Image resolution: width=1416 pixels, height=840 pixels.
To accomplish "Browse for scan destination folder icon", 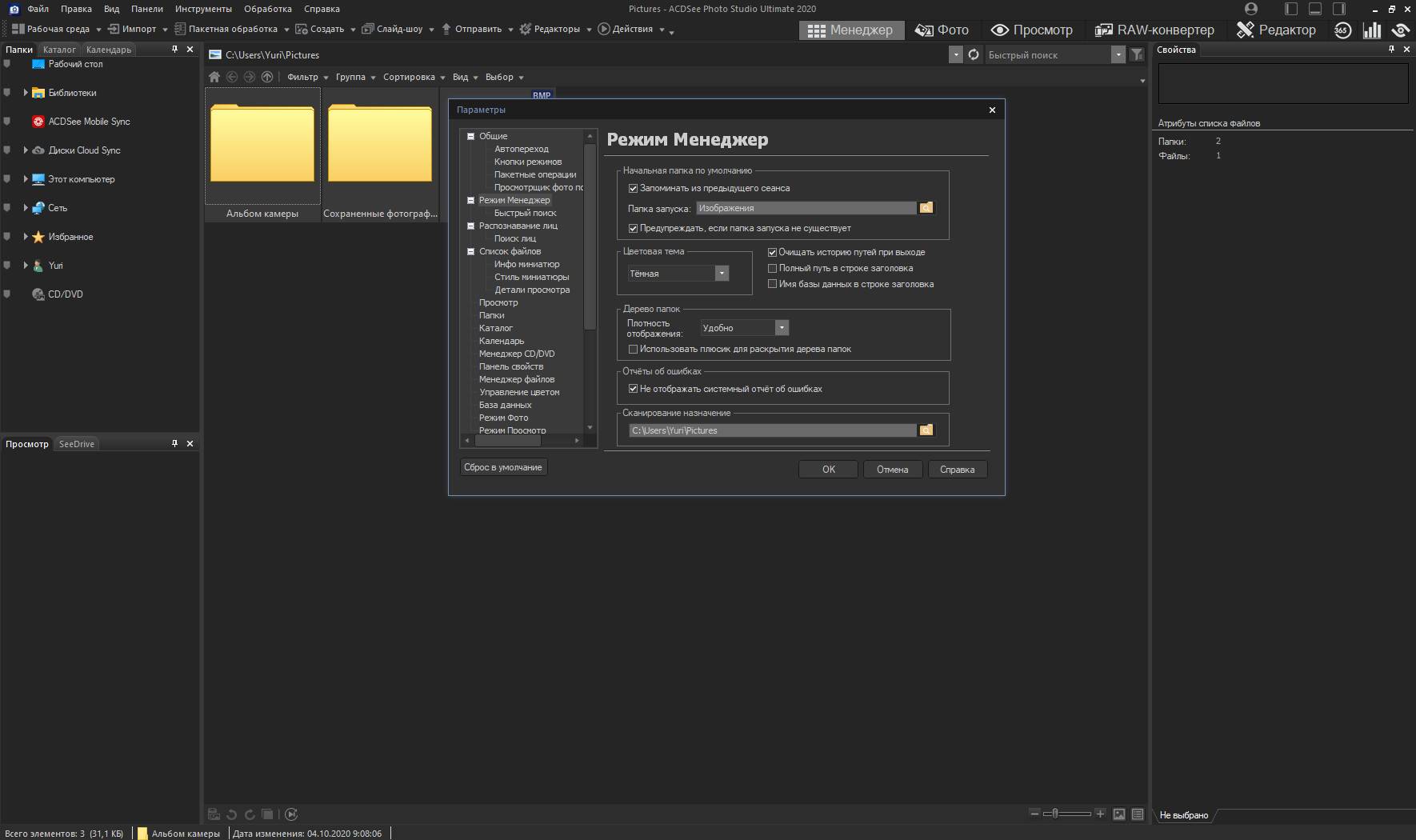I will [926, 430].
